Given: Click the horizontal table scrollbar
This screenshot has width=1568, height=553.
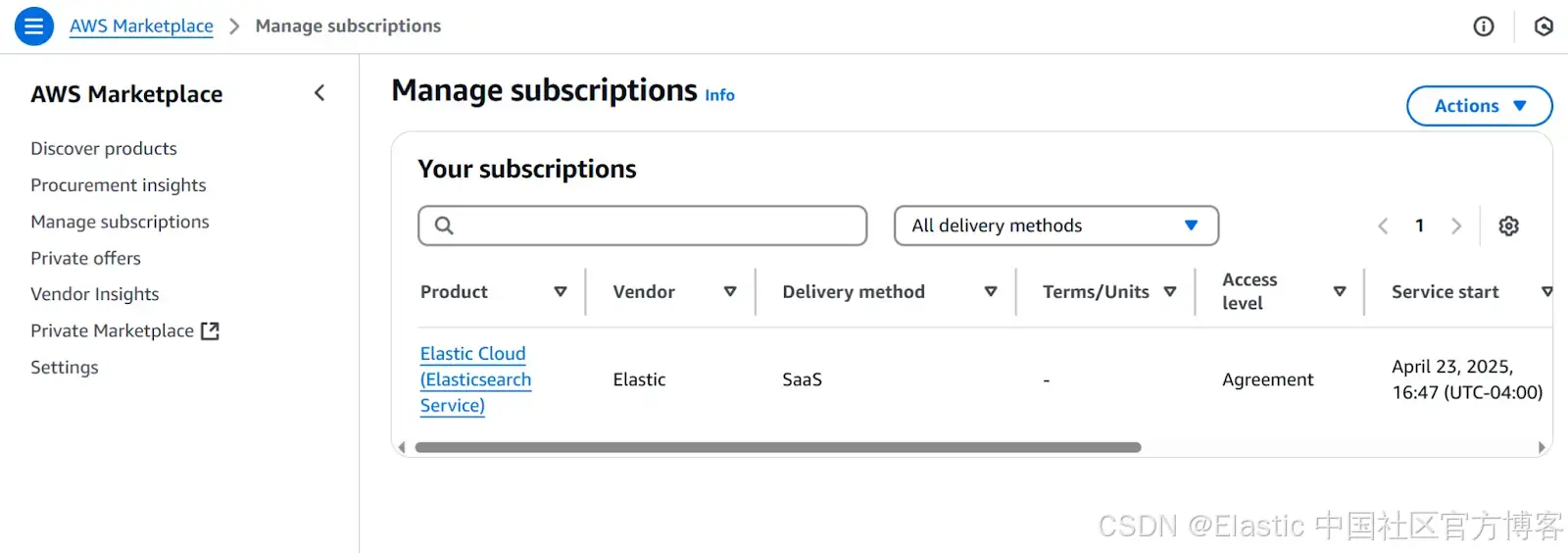Looking at the screenshot, I should 778,447.
